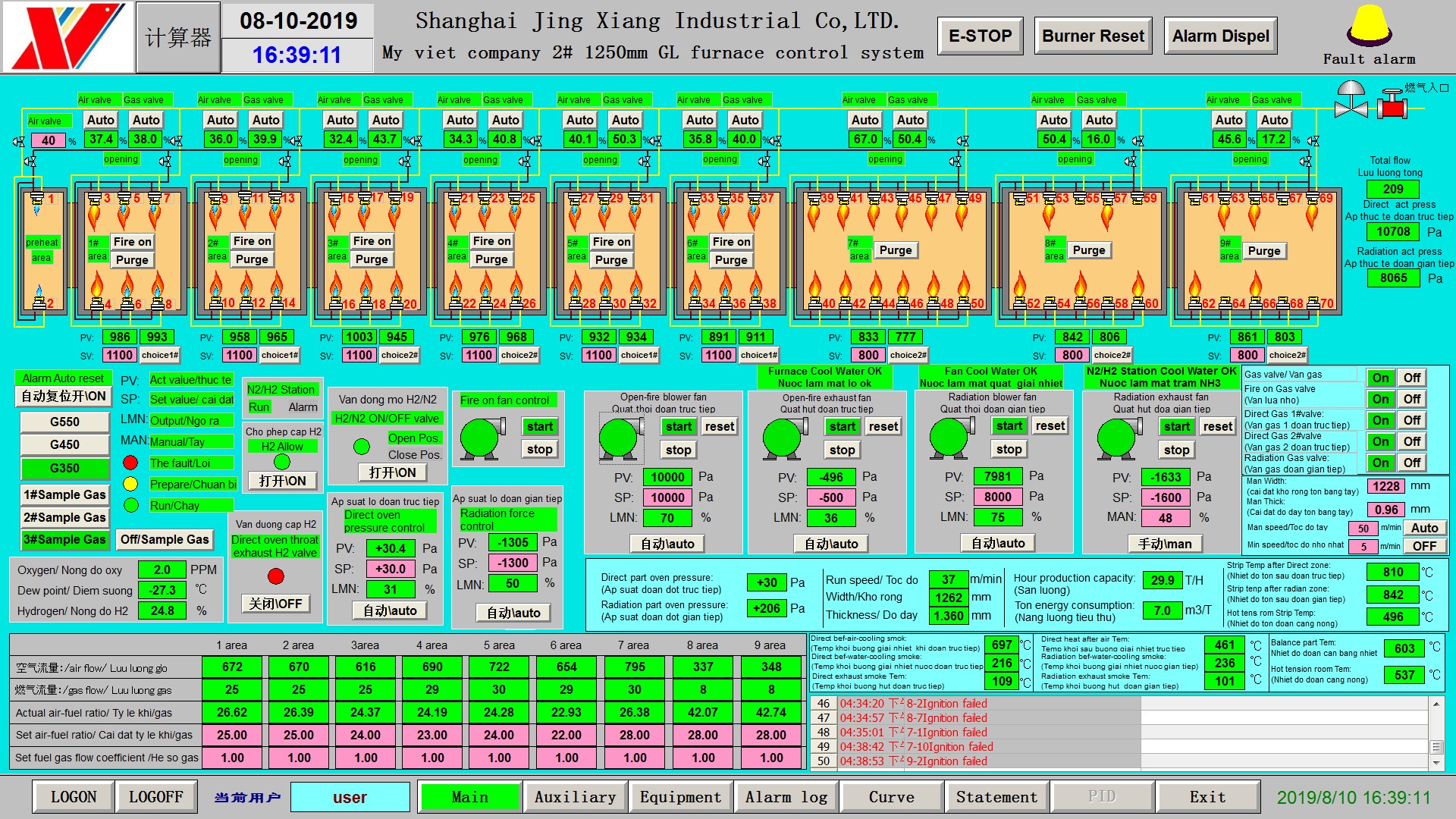The height and width of the screenshot is (819, 1456).
Task: Click burner 2 icon in preheat area
Action: point(38,303)
